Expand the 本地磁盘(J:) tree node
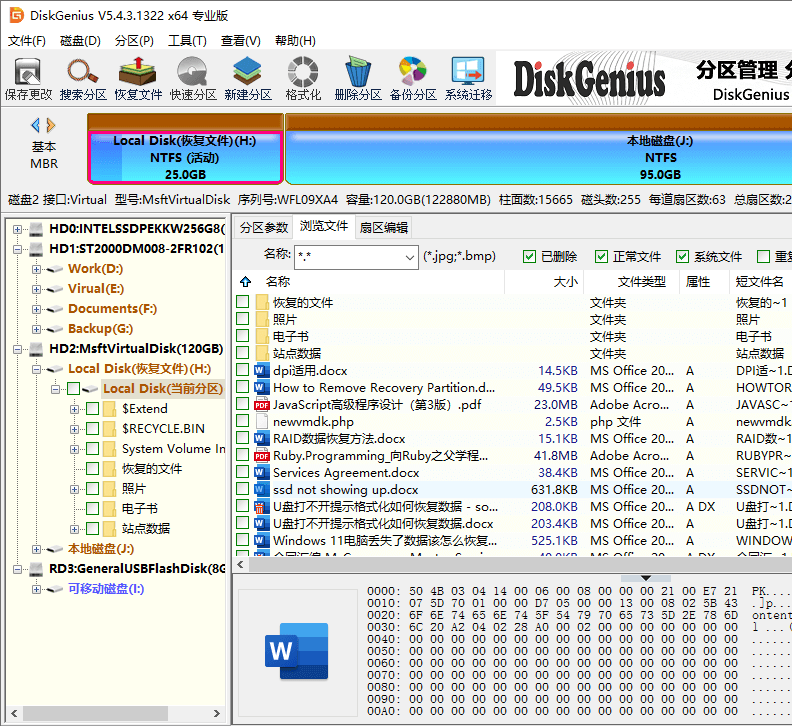This screenshot has width=792, height=726. [36, 549]
